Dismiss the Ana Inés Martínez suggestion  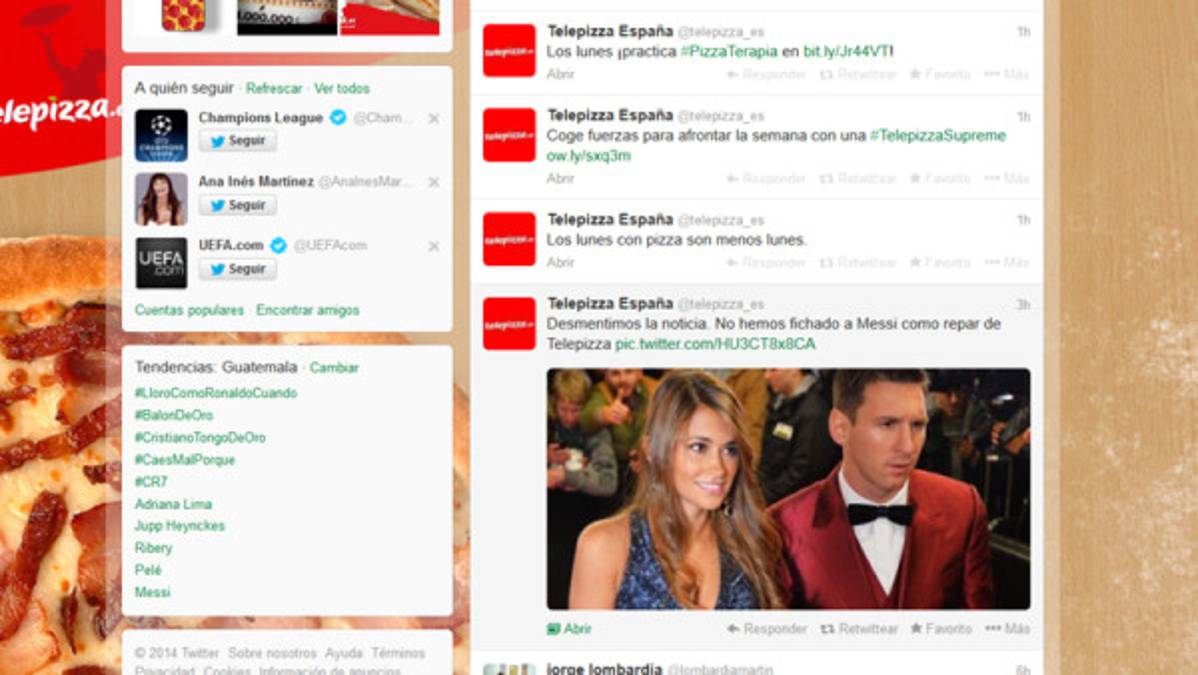pyautogui.click(x=432, y=183)
